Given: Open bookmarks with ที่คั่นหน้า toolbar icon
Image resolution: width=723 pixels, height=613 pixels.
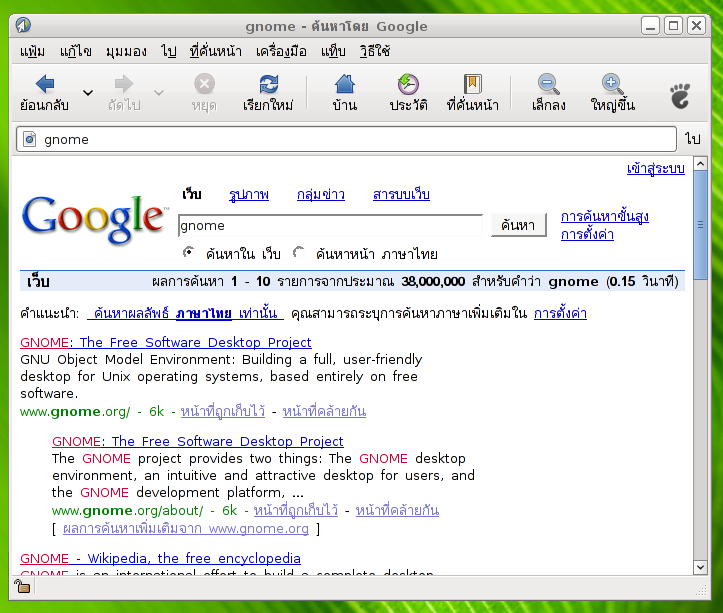Looking at the screenshot, I should [473, 84].
